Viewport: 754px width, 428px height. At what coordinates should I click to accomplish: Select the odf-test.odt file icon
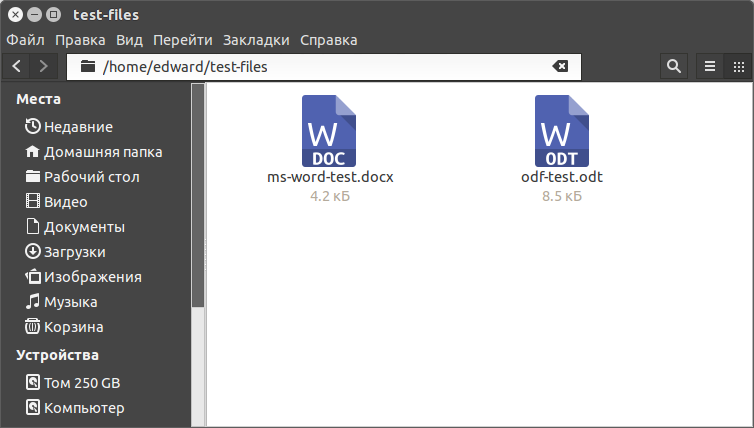pyautogui.click(x=562, y=131)
